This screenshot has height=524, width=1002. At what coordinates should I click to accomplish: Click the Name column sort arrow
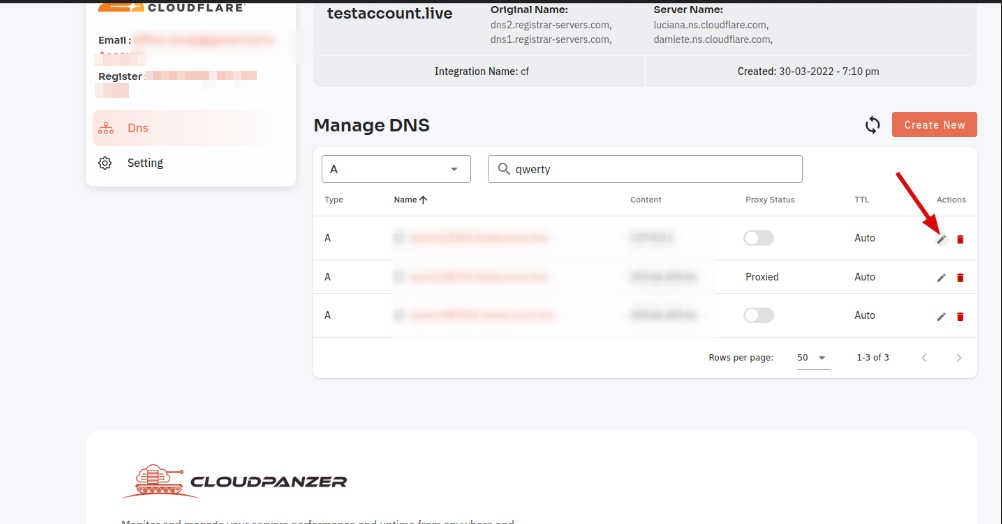click(x=423, y=199)
